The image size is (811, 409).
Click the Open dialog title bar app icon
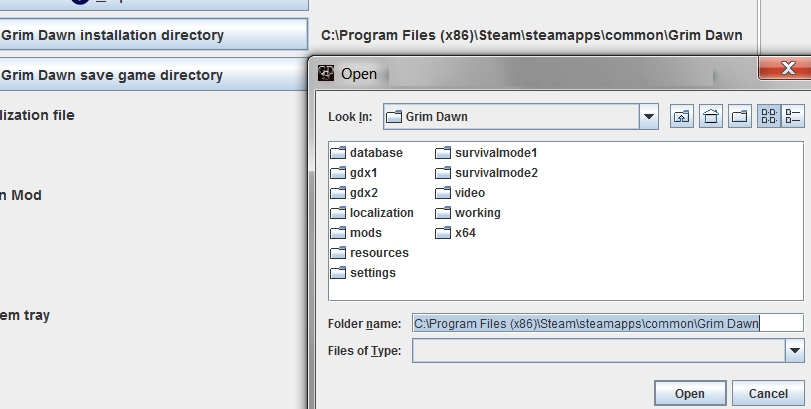pyautogui.click(x=326, y=73)
